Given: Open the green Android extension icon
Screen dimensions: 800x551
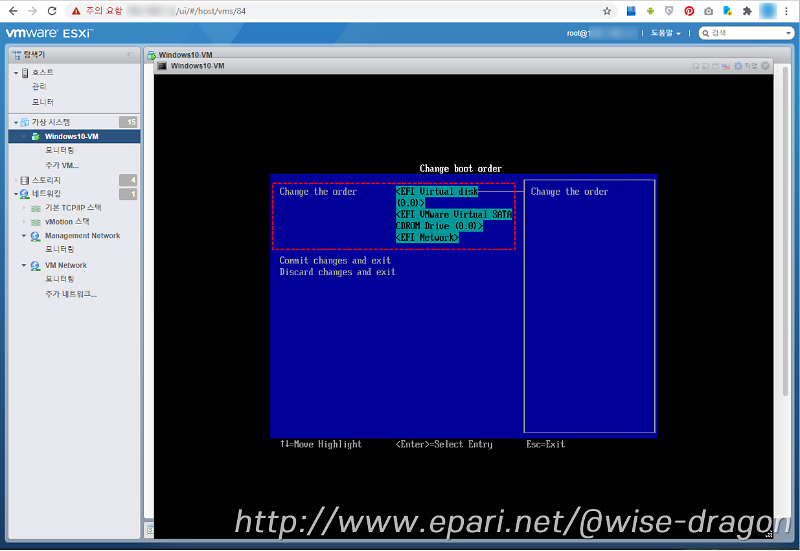Looking at the screenshot, I should (650, 11).
